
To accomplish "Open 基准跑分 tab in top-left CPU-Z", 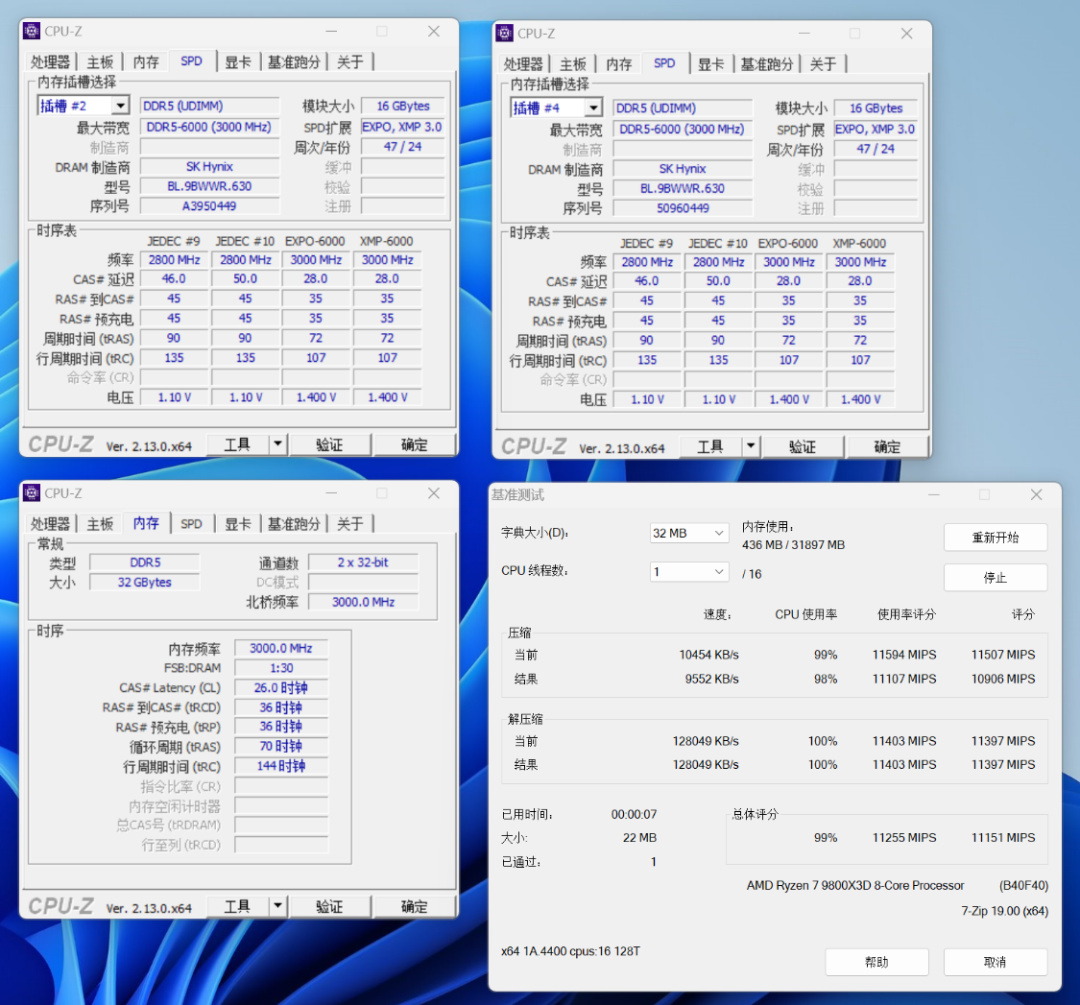I will [294, 62].
